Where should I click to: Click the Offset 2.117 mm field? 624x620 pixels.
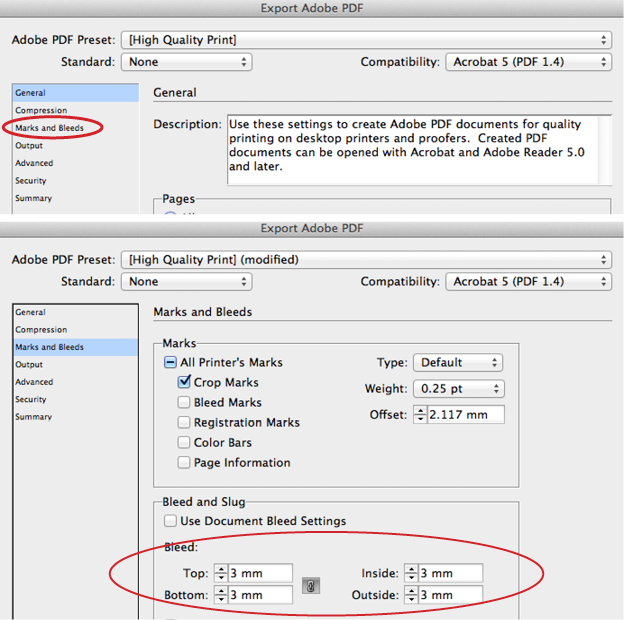pos(466,415)
